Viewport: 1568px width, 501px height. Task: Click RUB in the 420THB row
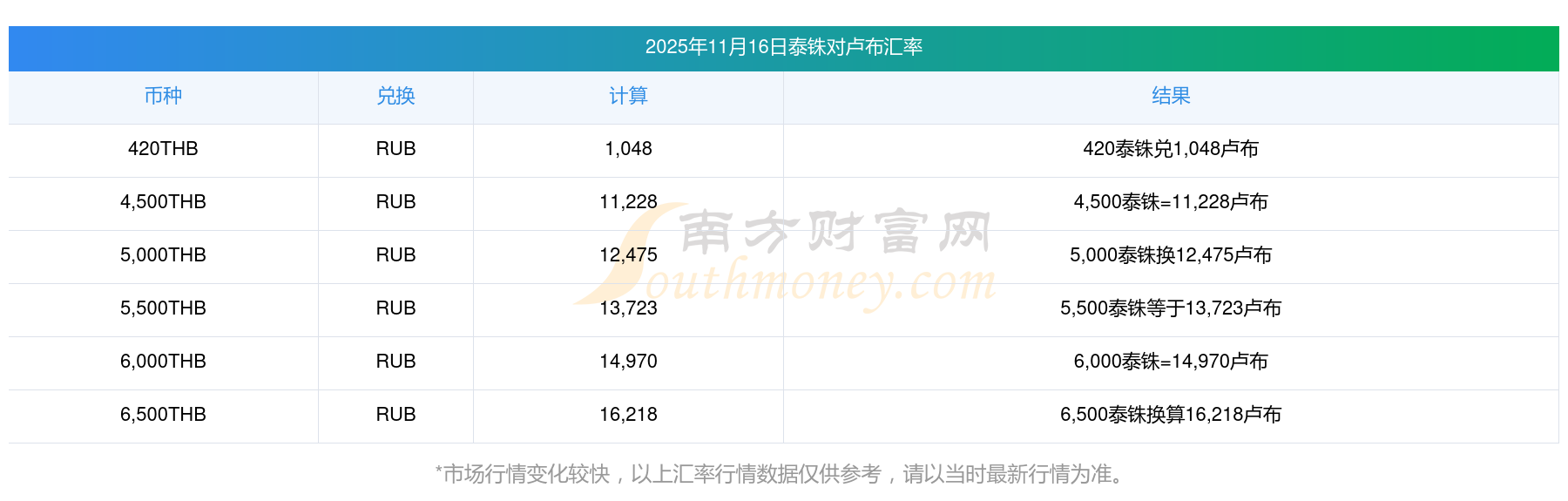click(x=395, y=149)
